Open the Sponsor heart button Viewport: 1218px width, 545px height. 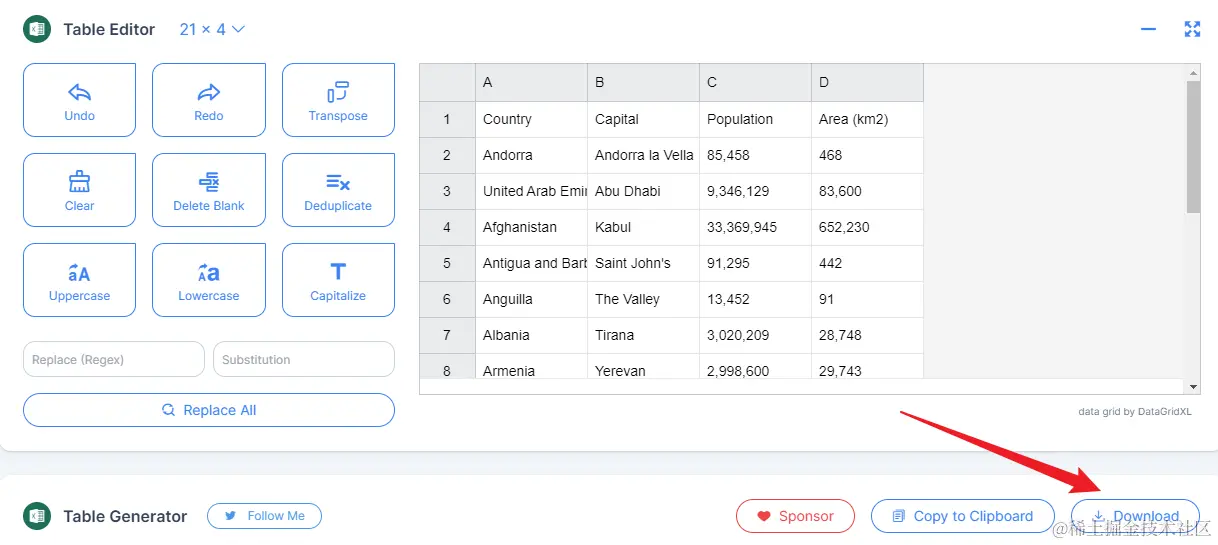[795, 516]
